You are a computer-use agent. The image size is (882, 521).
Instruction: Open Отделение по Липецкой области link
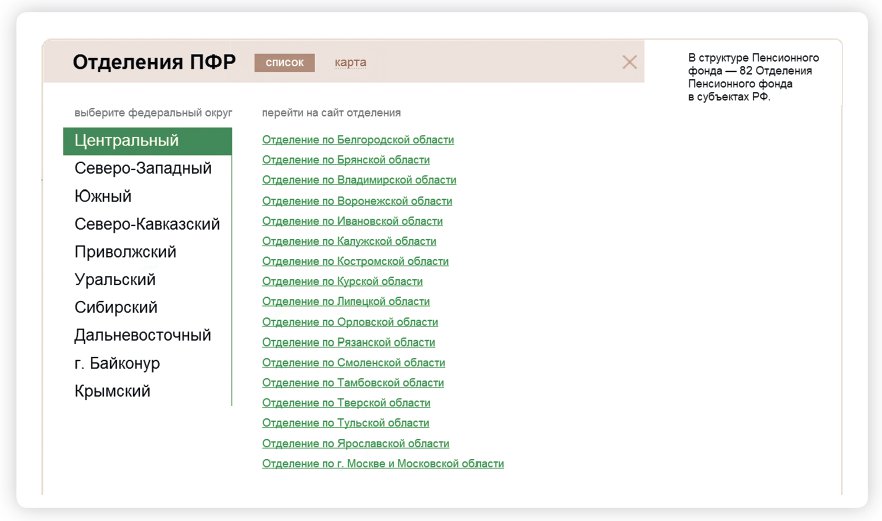[346, 302]
